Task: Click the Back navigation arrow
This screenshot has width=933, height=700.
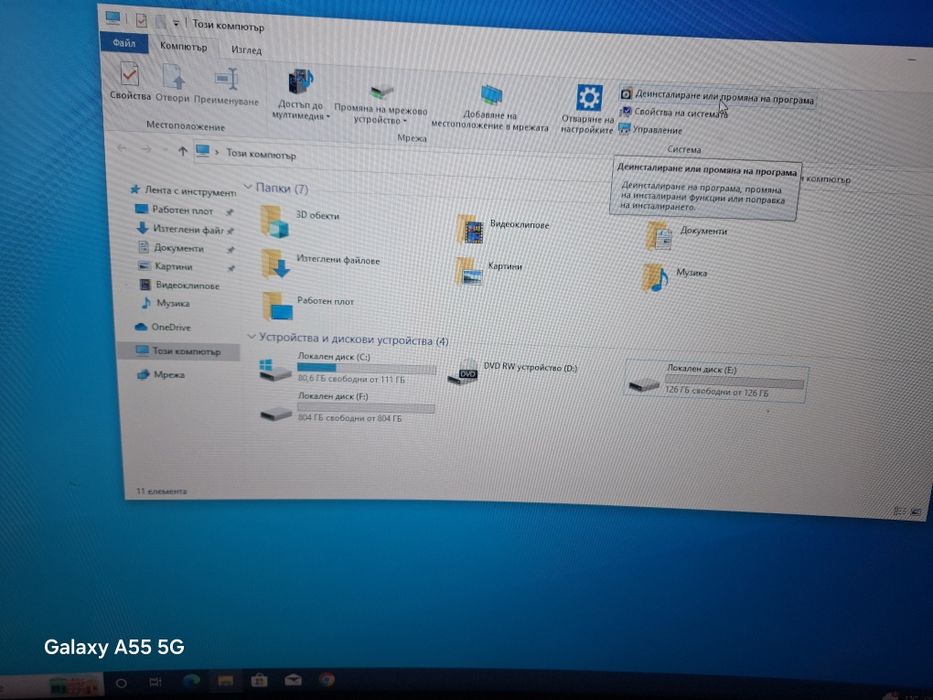Action: click(122, 147)
